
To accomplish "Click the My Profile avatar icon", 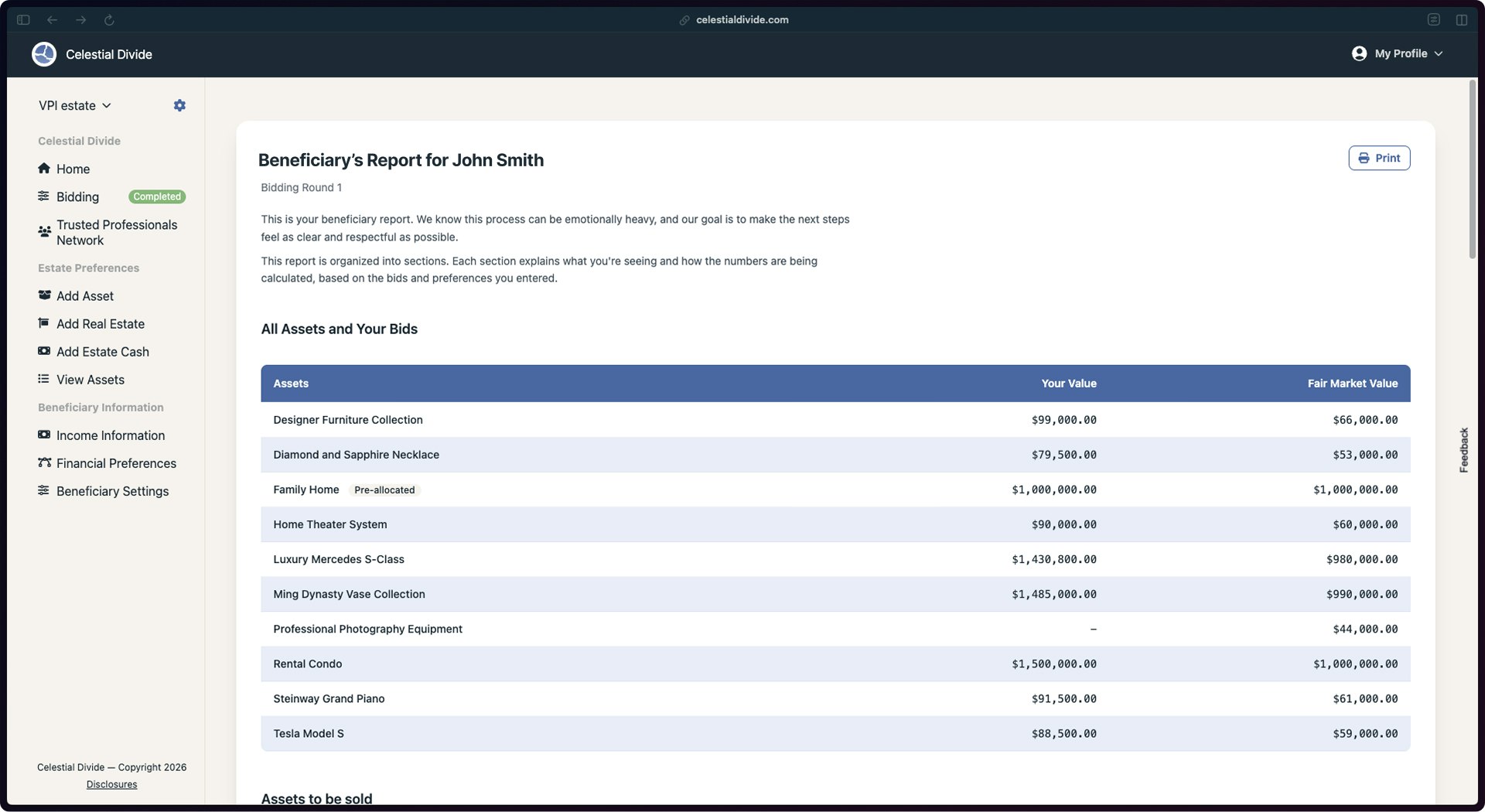I will (1359, 53).
